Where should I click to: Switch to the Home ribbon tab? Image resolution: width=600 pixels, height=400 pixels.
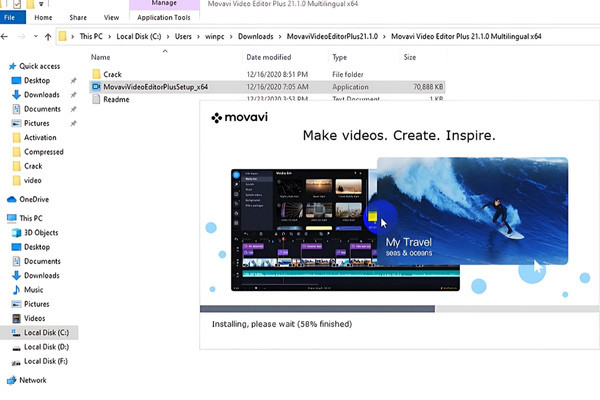click(43, 18)
